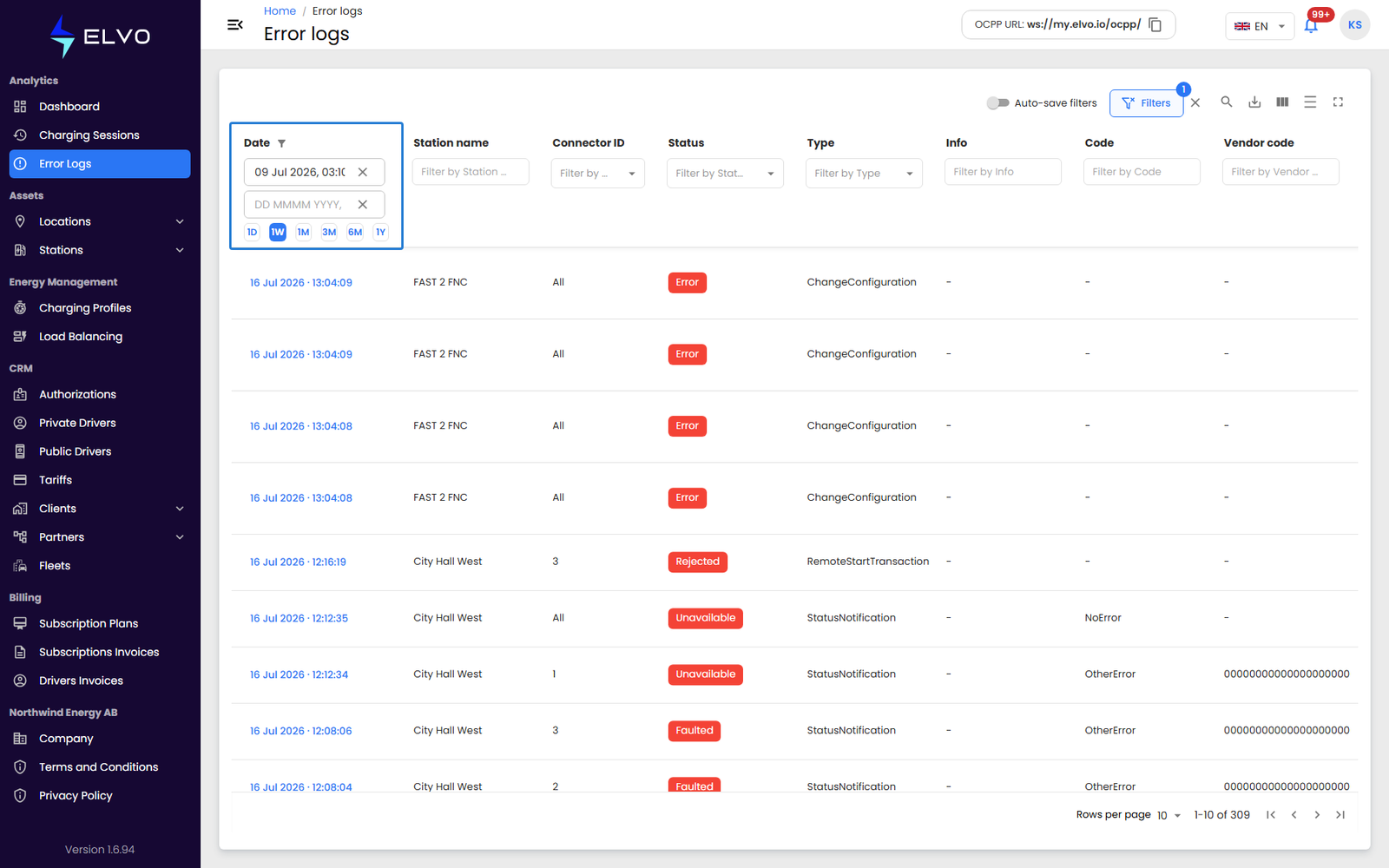Download error logs using the export icon
The width and height of the screenshot is (1389, 868).
point(1254,102)
